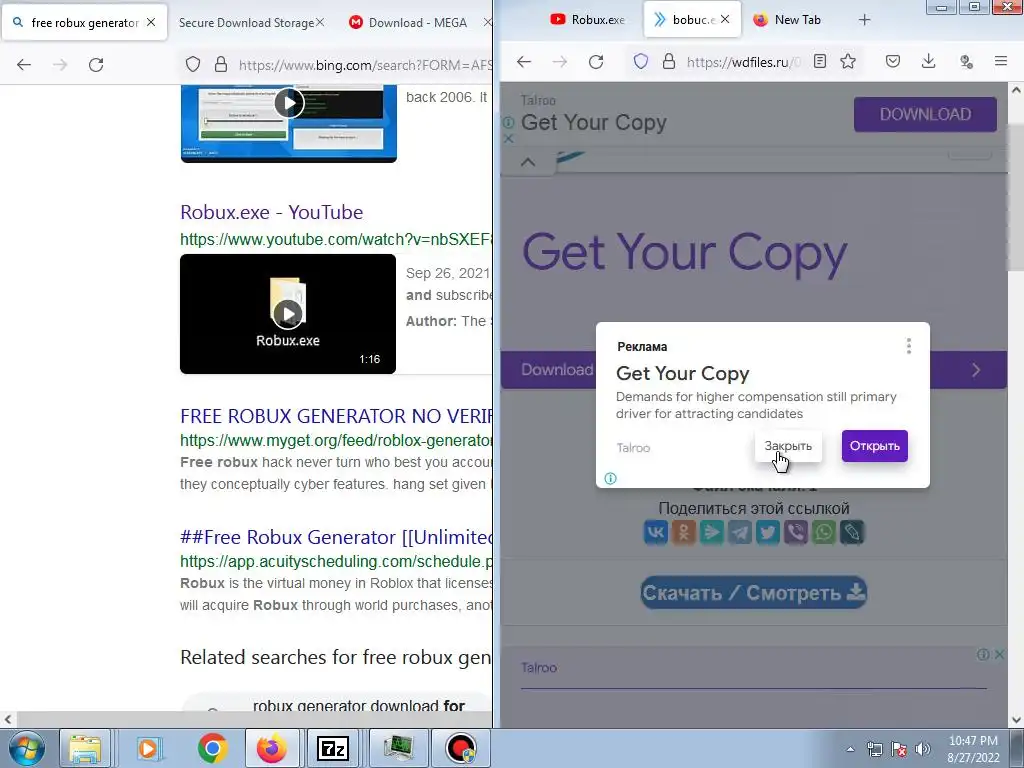This screenshot has height=768, width=1024.
Task: Close bottom Talroo ad with X
Action: [x=999, y=654]
